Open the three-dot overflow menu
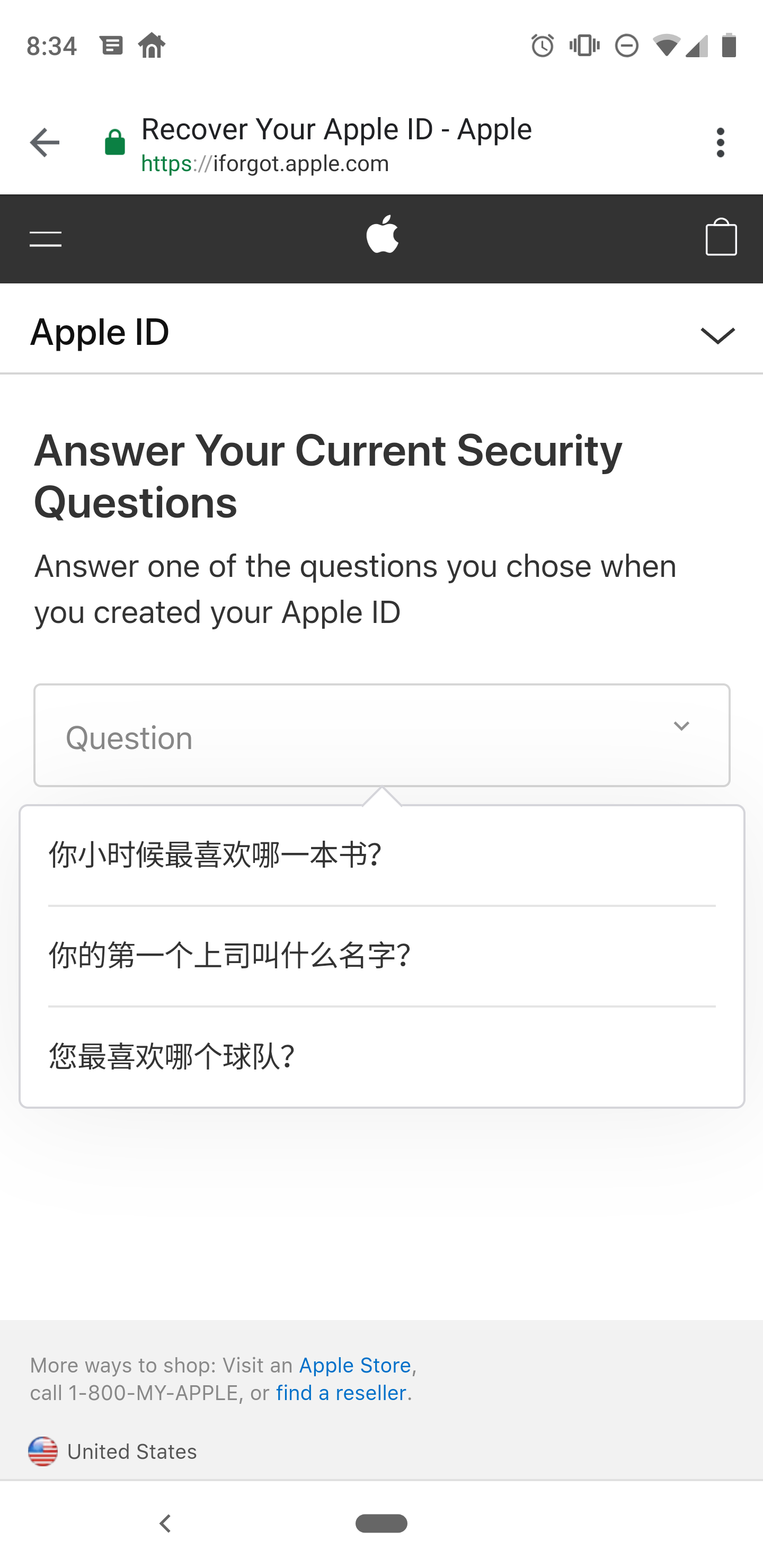763x1568 pixels. tap(721, 143)
